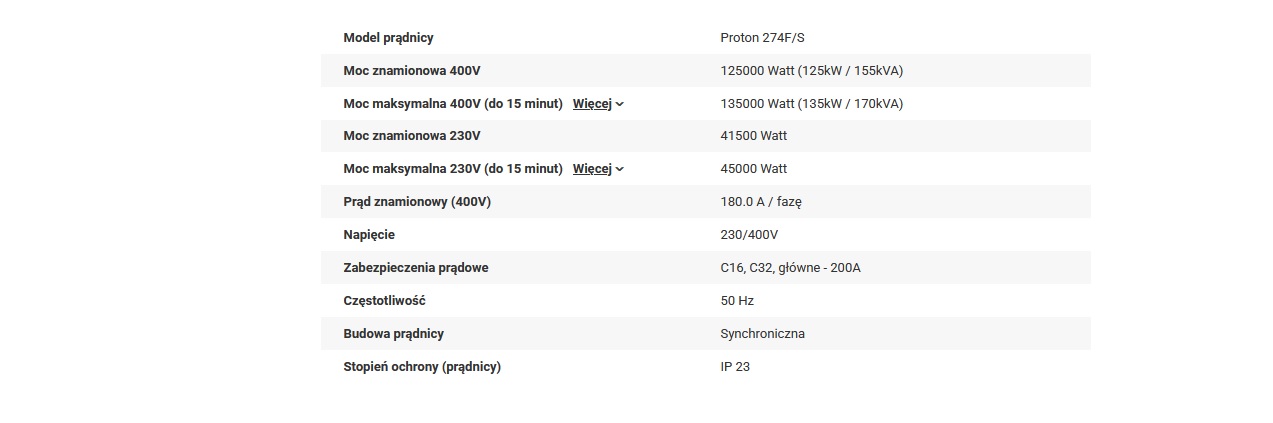Expand chevron arrow in the 230V maximum power row
The height and width of the screenshot is (423, 1273).
pos(620,169)
